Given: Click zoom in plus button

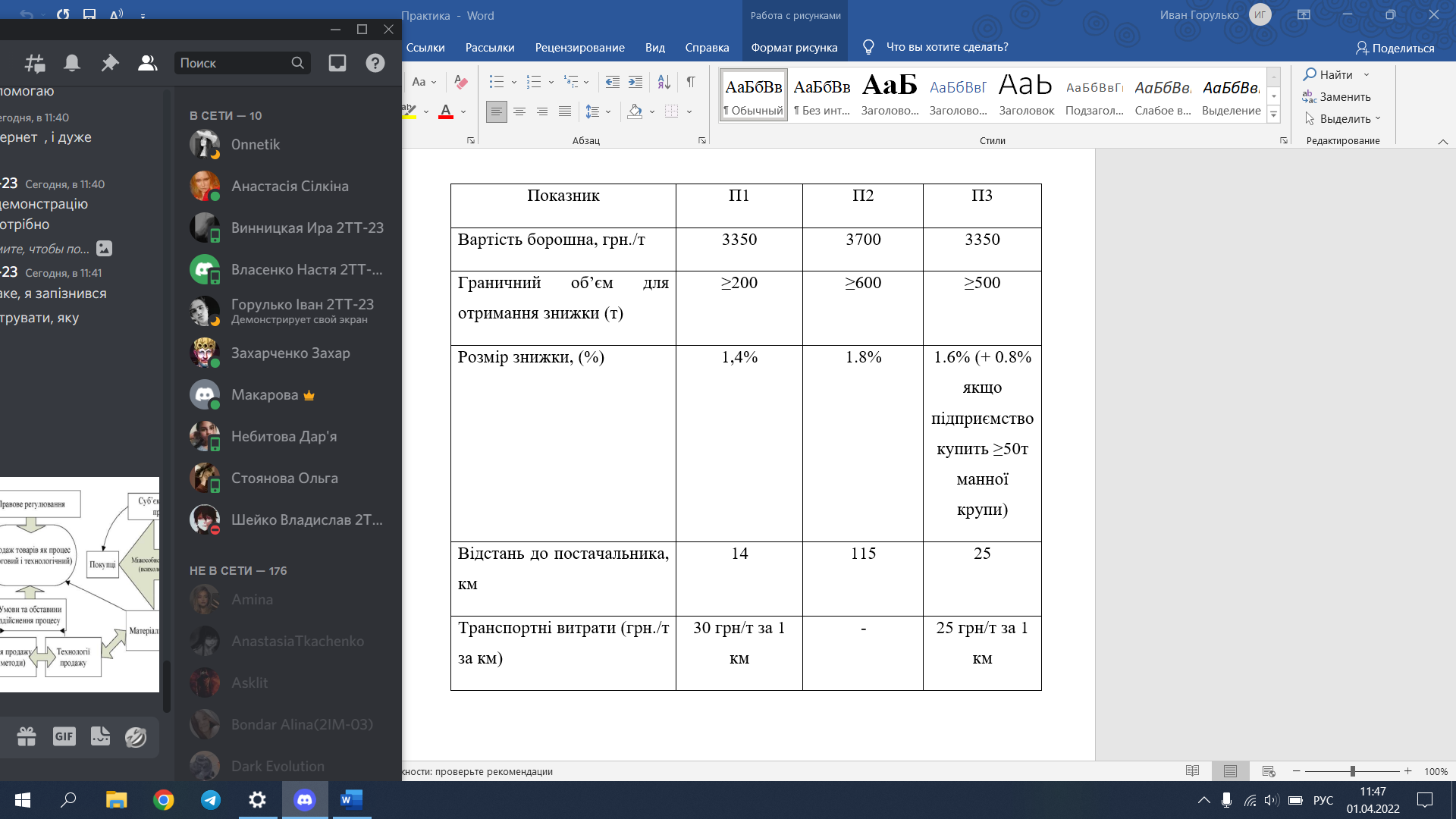Looking at the screenshot, I should click(x=1407, y=771).
